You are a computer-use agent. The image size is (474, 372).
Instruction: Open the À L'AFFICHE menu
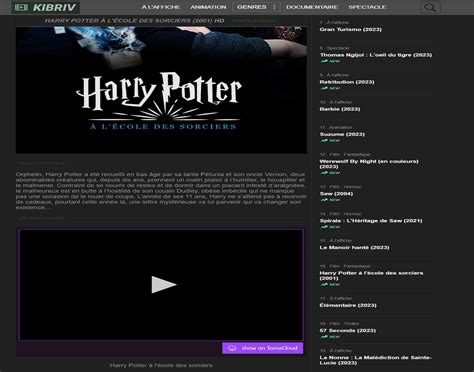[161, 7]
